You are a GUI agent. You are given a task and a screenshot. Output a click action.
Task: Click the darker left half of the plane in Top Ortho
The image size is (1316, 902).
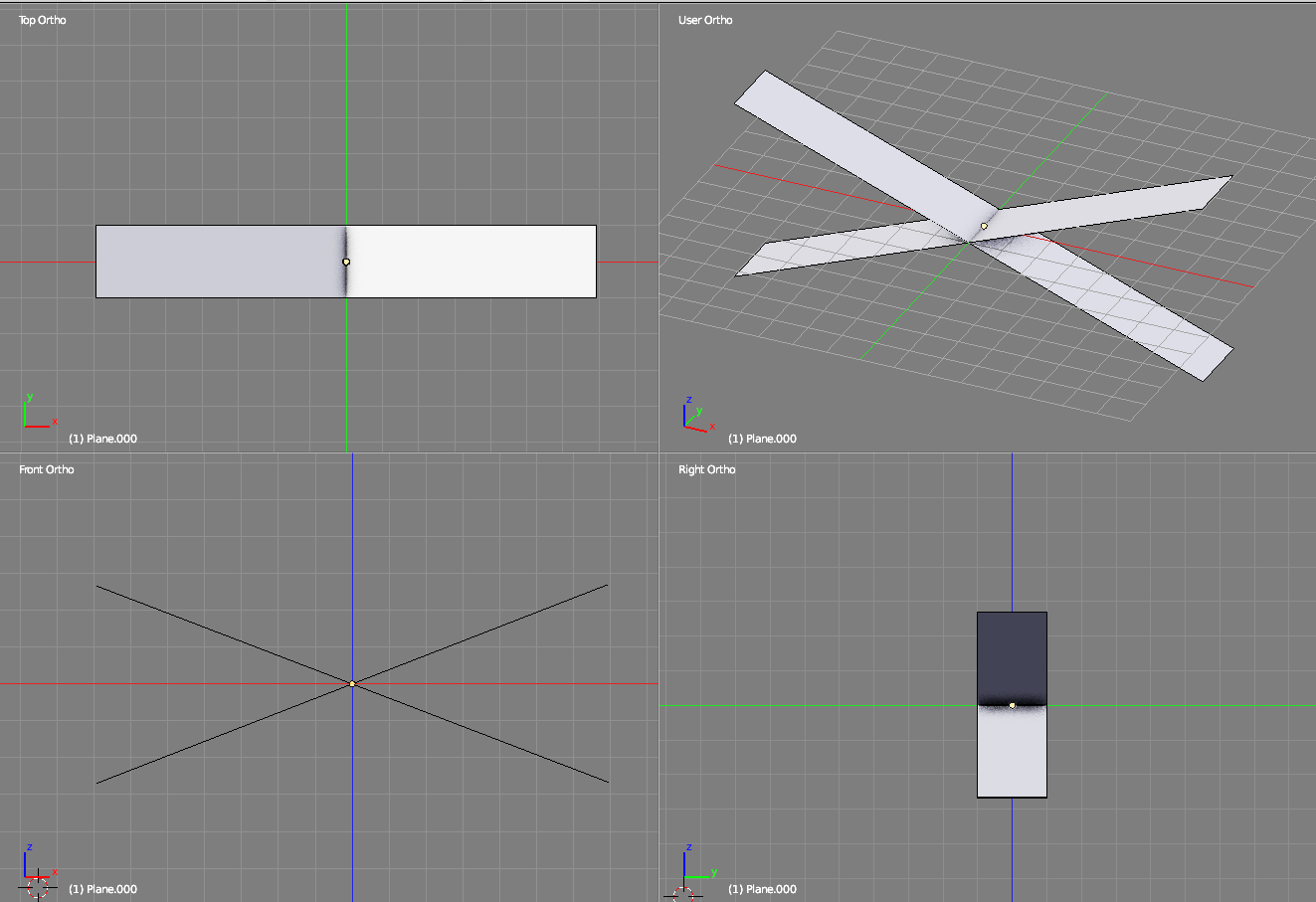219,262
